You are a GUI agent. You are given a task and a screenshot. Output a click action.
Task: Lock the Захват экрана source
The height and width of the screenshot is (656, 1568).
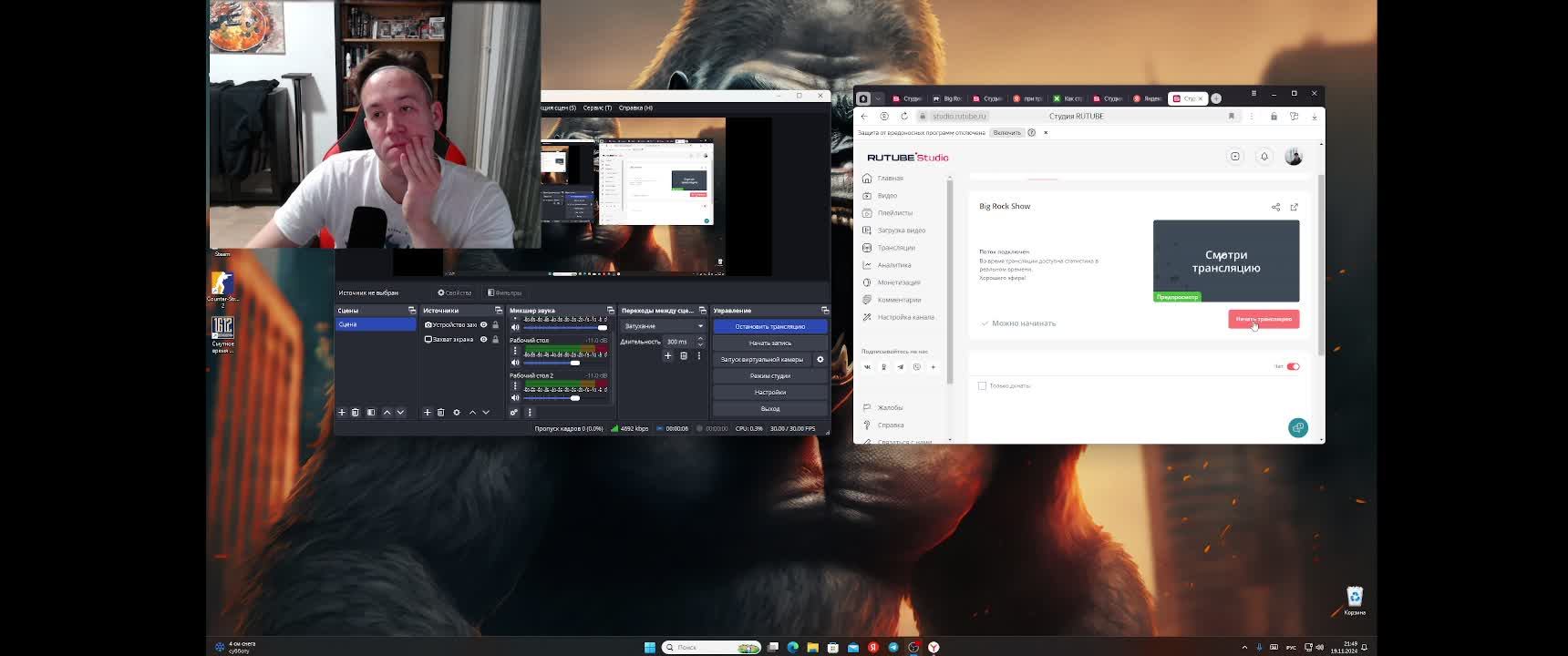[496, 339]
